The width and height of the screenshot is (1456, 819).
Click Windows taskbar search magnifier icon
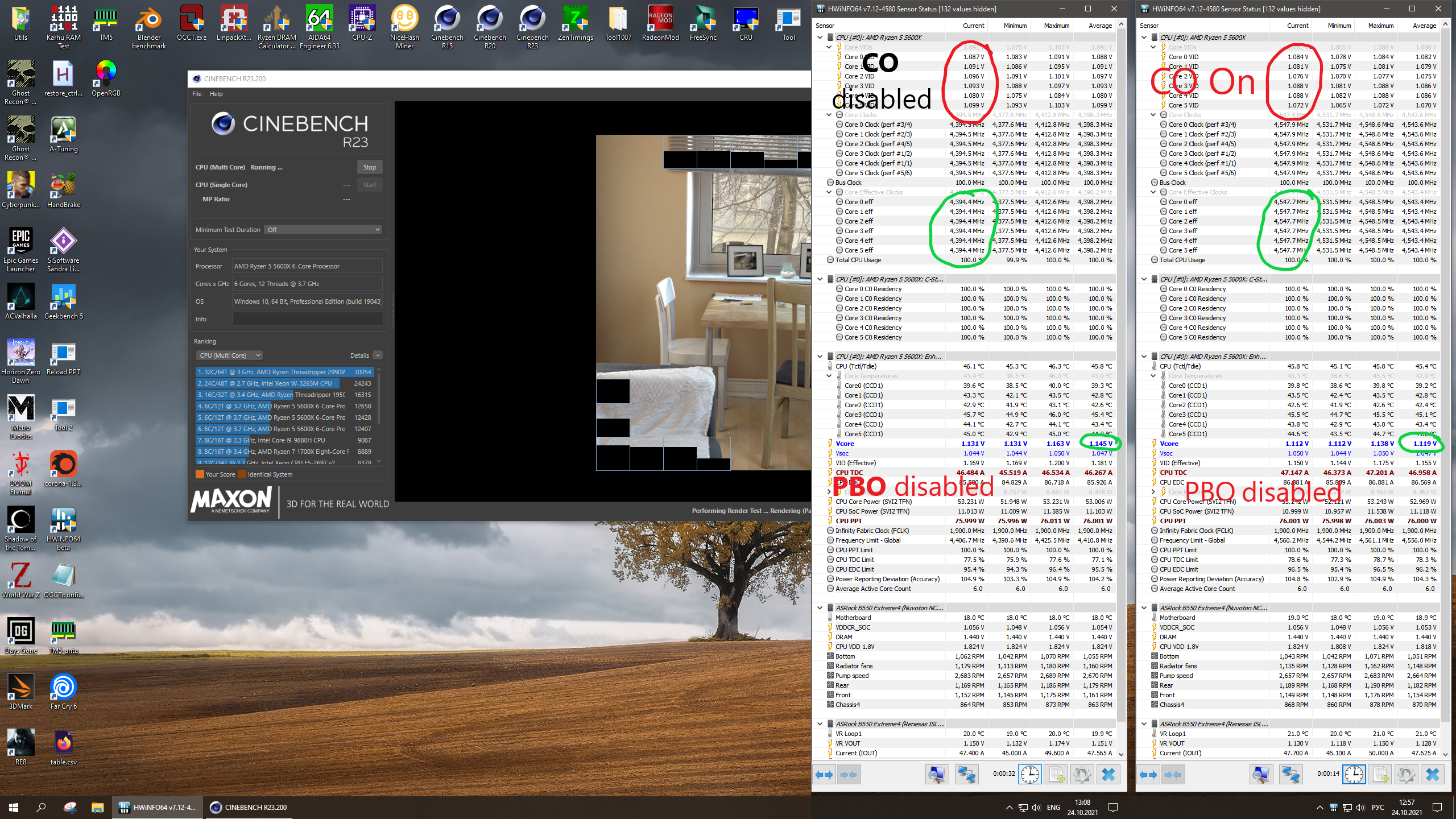(x=41, y=807)
